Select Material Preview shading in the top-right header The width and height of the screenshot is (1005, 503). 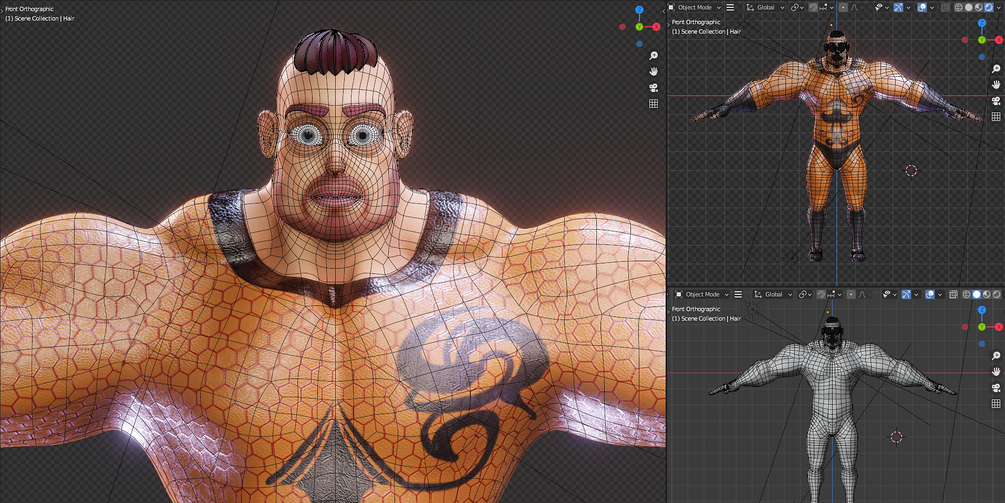coord(978,8)
